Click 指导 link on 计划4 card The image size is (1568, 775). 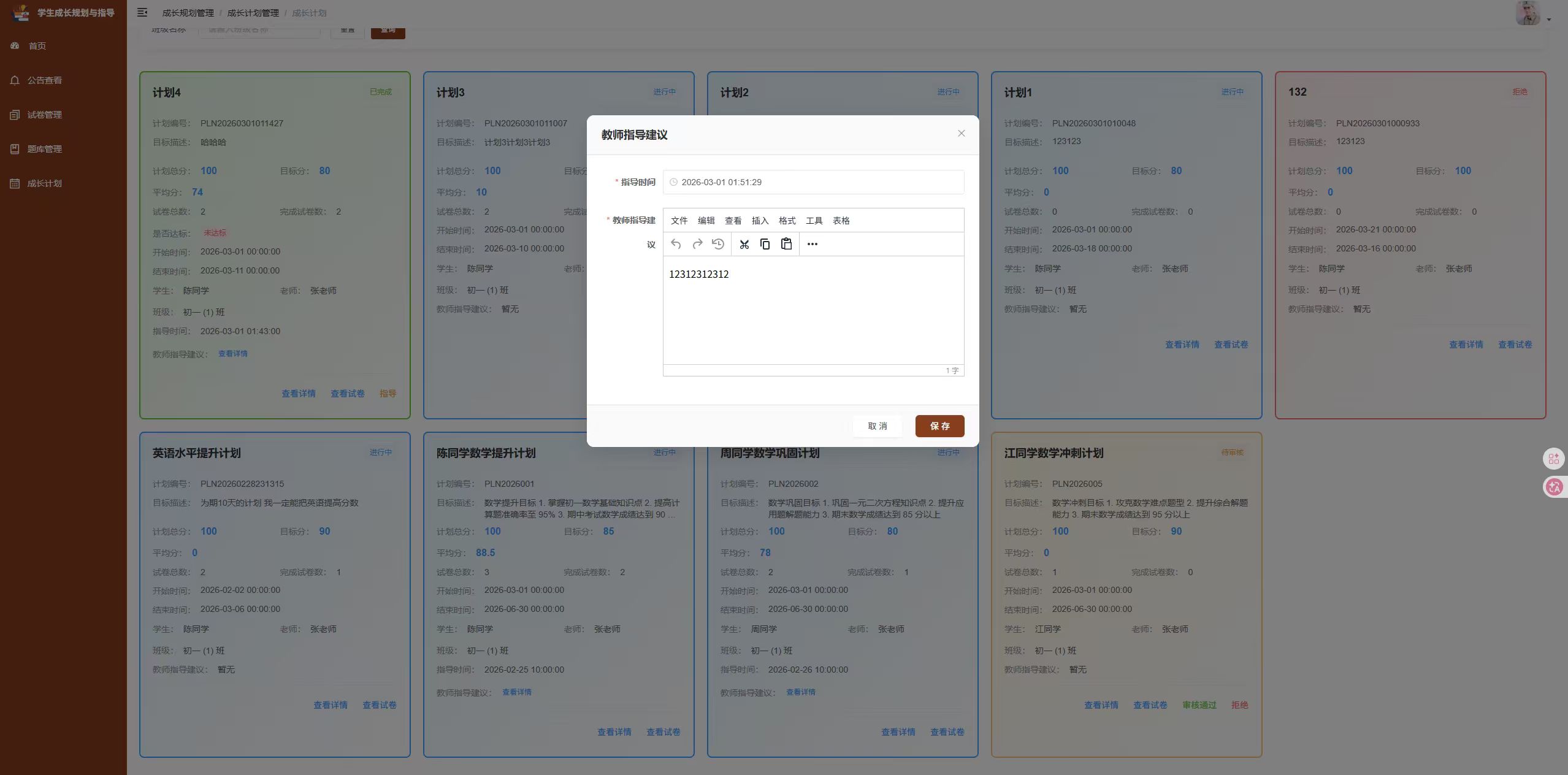pos(388,394)
